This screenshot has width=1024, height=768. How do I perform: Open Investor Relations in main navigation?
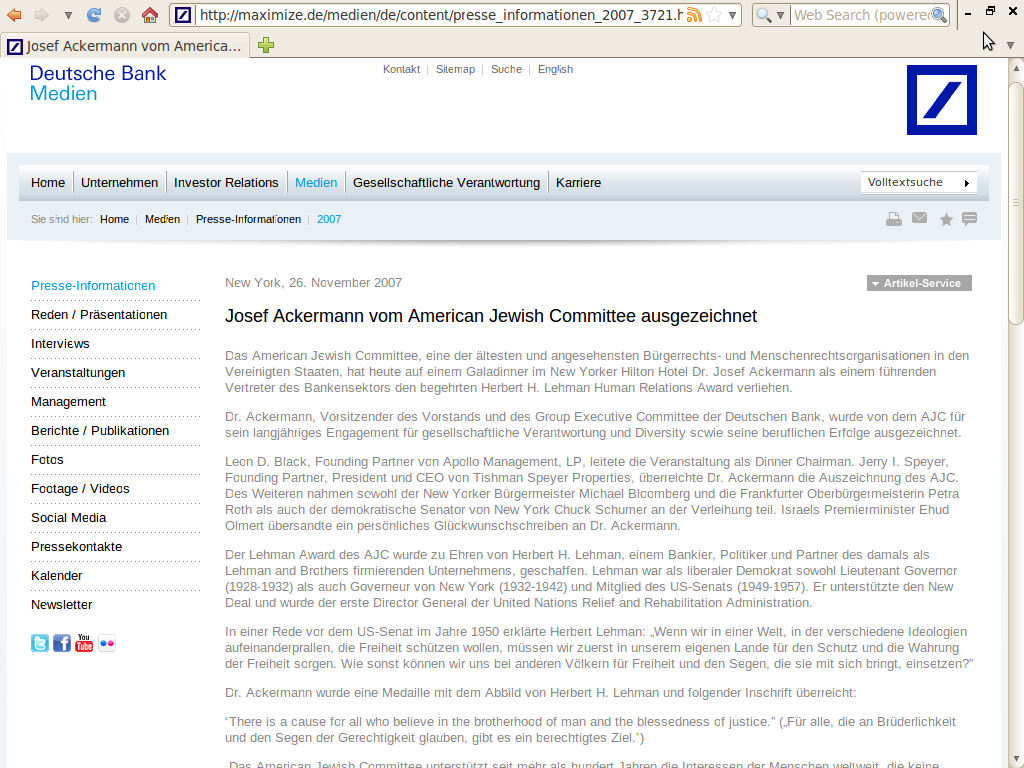point(226,183)
